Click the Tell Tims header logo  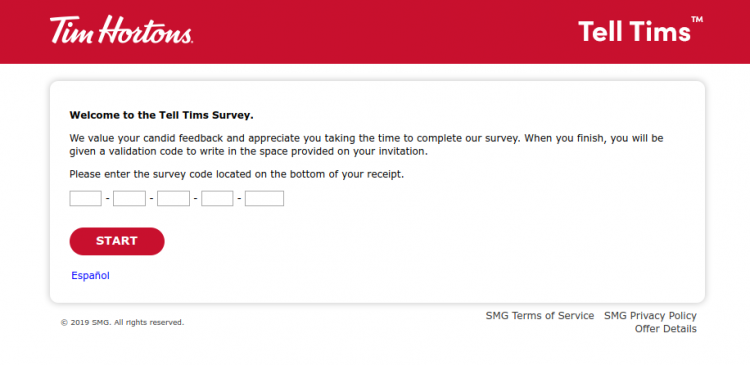point(640,30)
